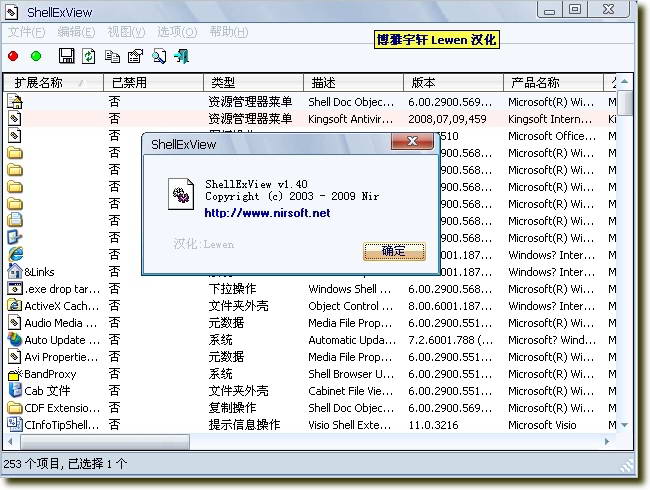Click the exit door toolbar icon

(x=182, y=56)
